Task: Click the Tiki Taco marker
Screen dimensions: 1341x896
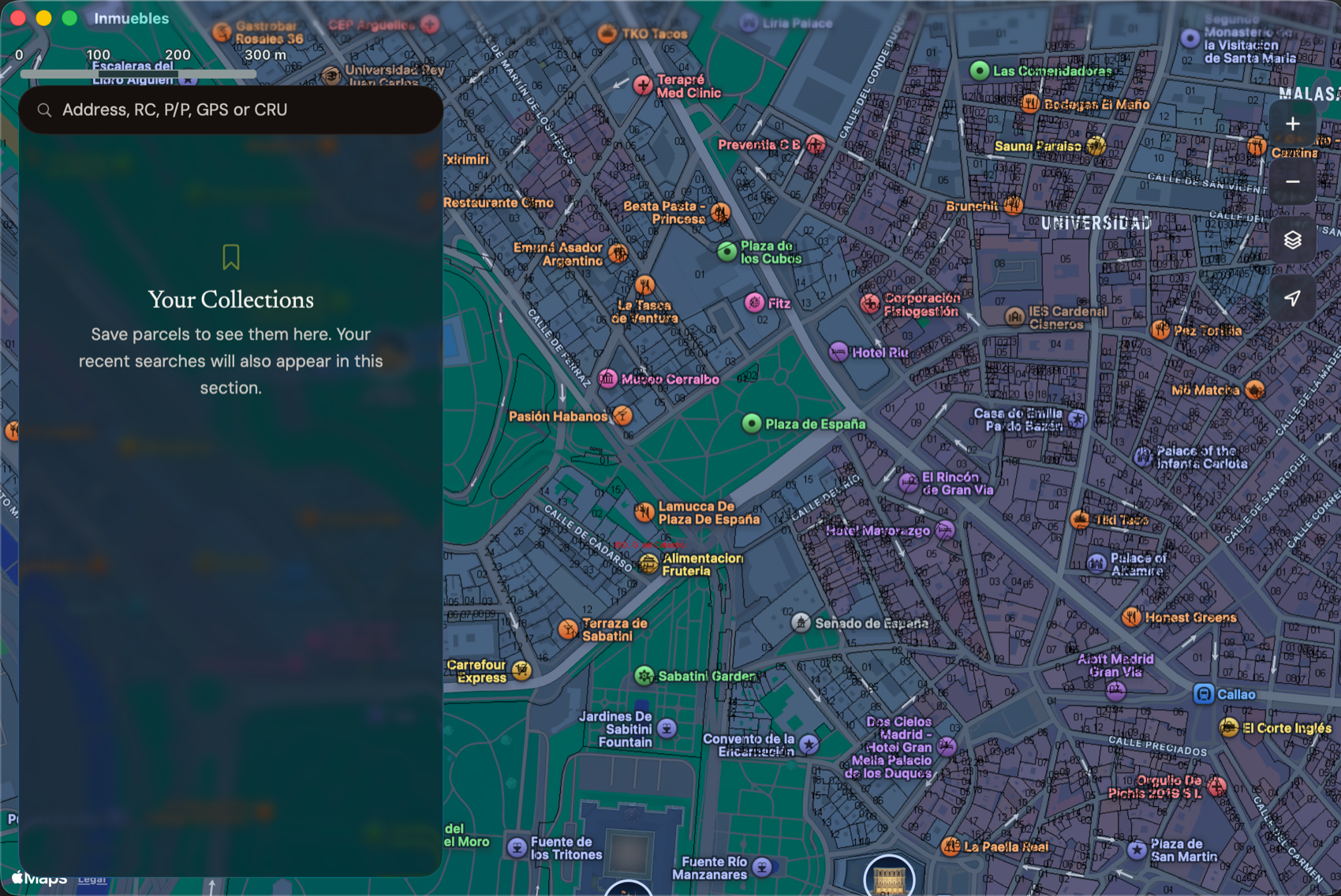Action: coord(1081,520)
